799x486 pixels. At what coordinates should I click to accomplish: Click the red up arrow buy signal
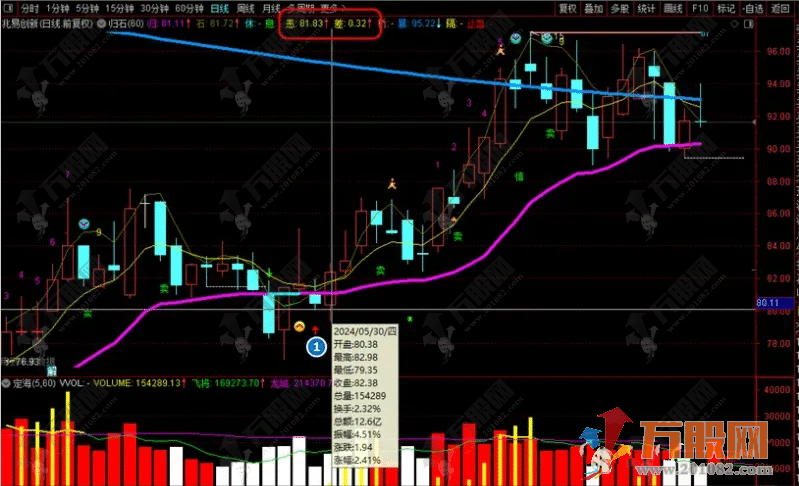click(x=315, y=330)
